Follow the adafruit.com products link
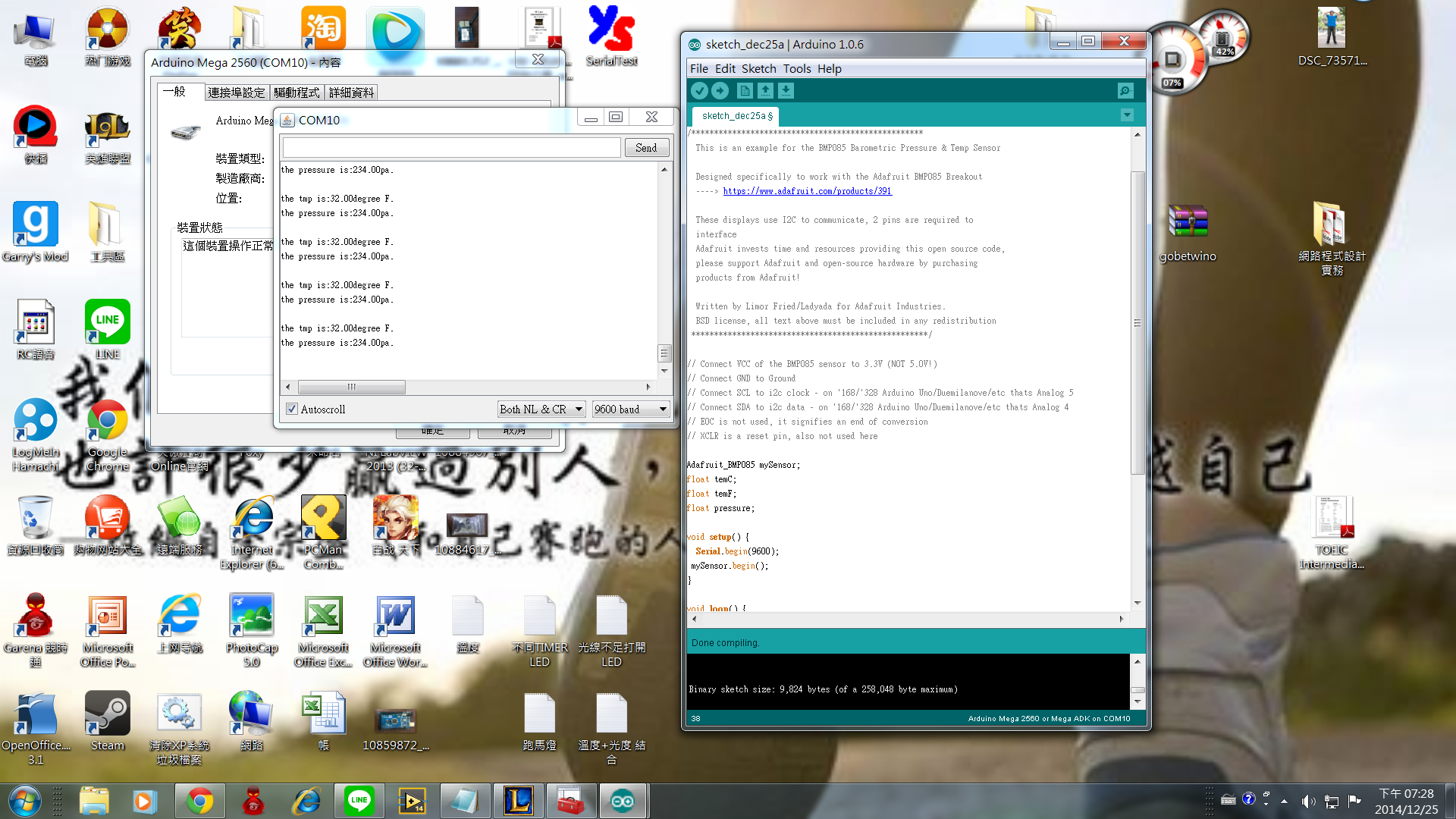The width and height of the screenshot is (1456, 819). tap(807, 191)
